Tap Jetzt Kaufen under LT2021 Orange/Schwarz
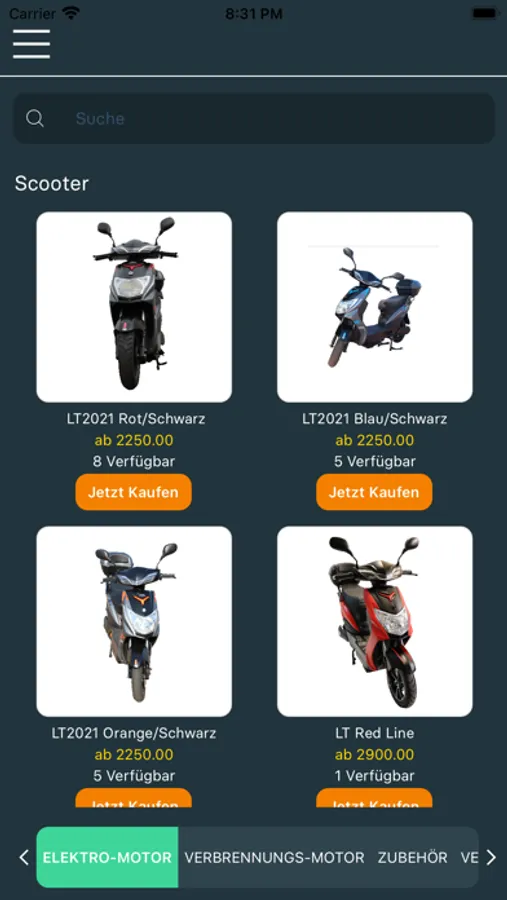Screen dimensions: 507x900 [133, 798]
